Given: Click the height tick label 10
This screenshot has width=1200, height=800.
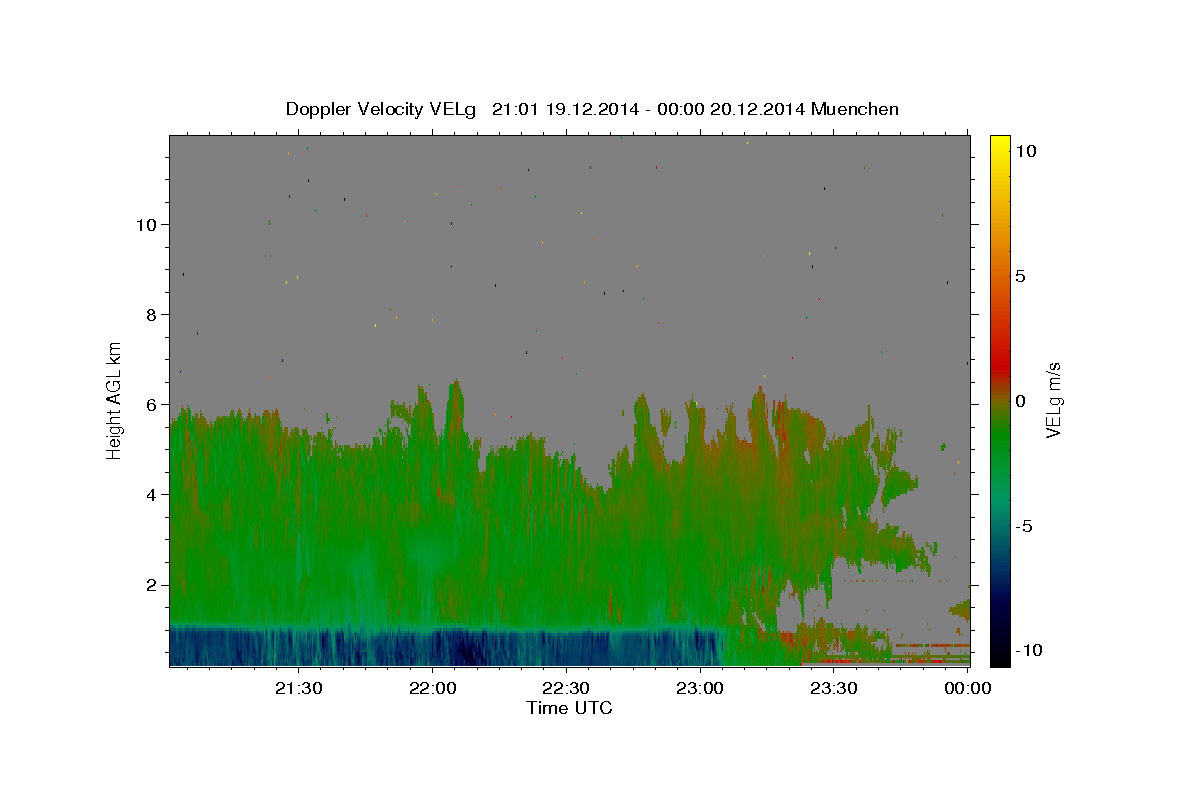Looking at the screenshot, I should (x=146, y=224).
